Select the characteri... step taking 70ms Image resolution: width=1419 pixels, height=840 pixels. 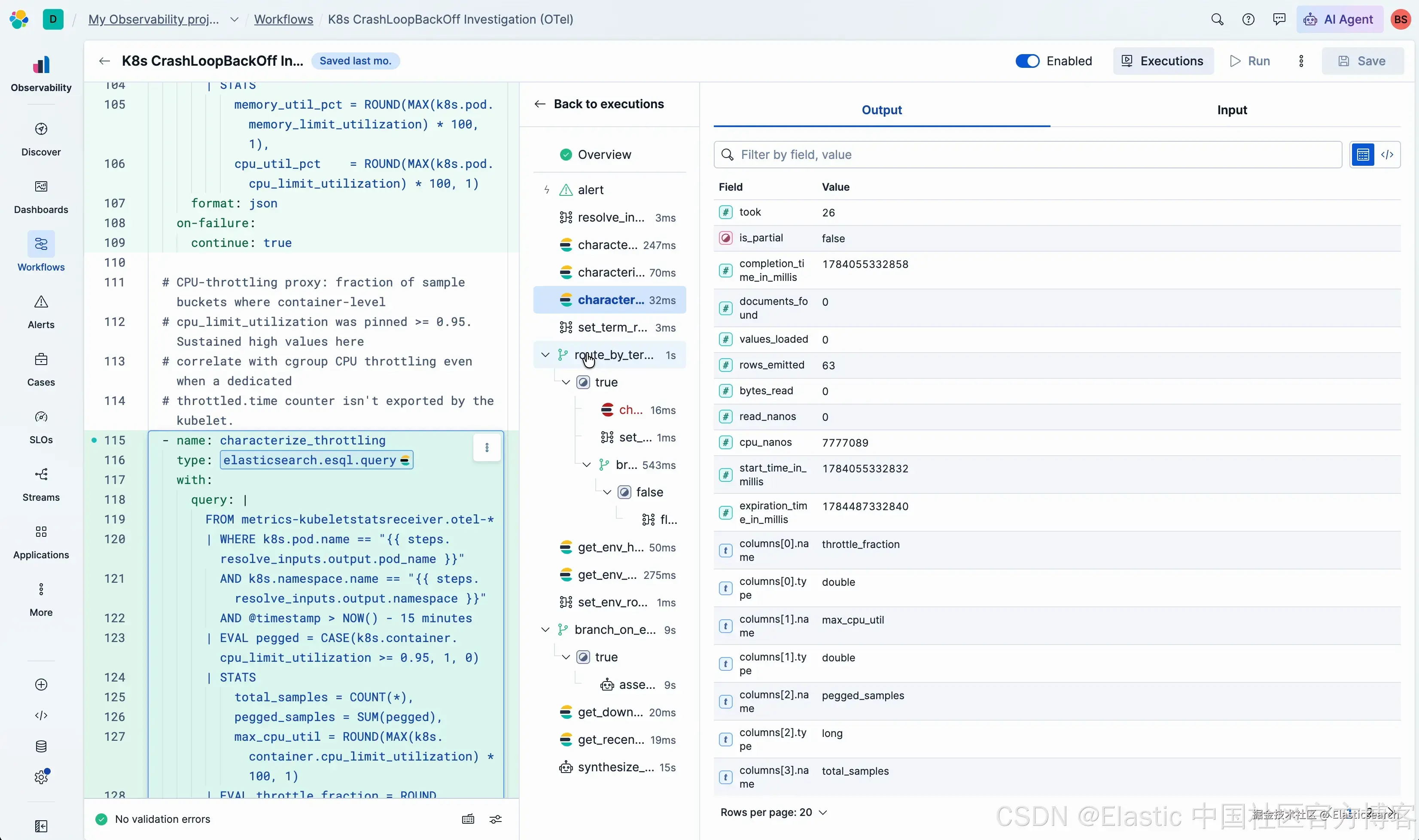(x=609, y=272)
